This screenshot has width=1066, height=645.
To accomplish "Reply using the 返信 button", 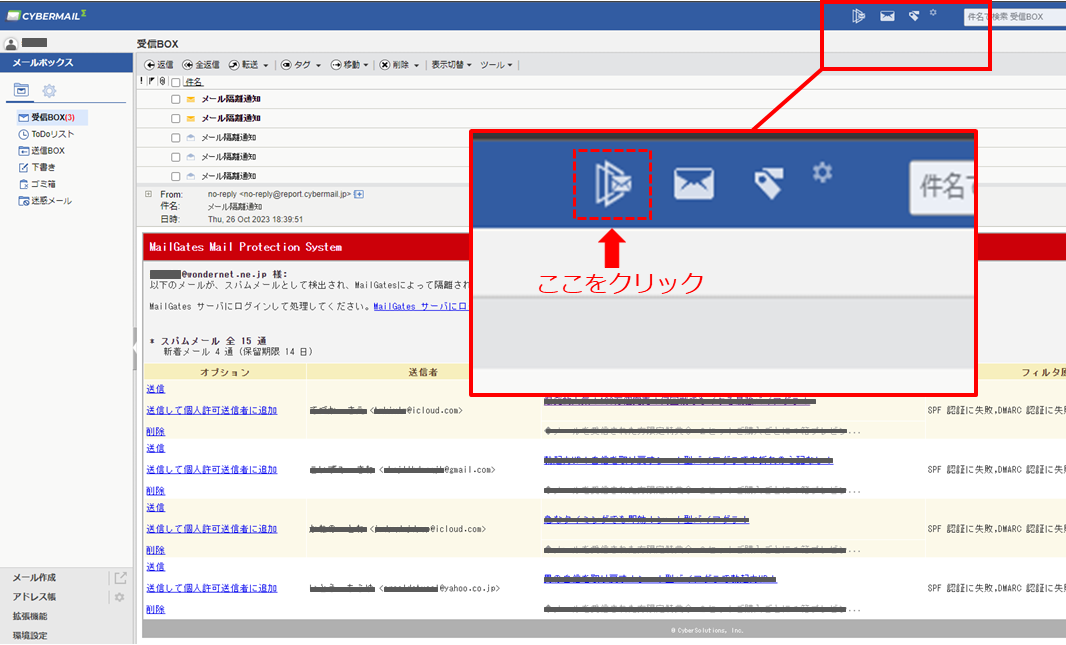I will pyautogui.click(x=159, y=65).
